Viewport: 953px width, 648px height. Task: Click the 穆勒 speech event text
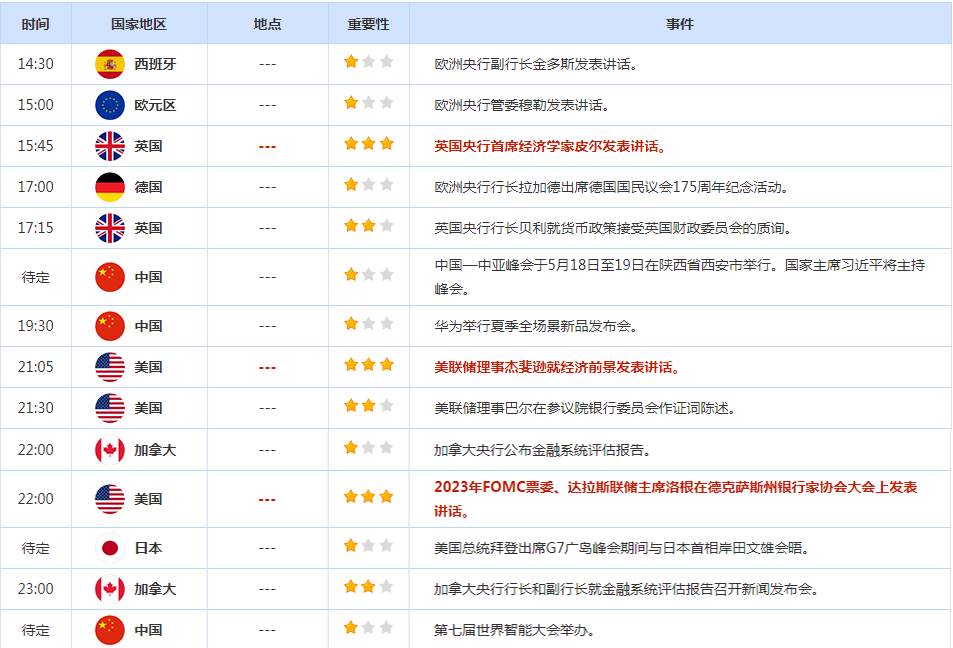pos(522,106)
